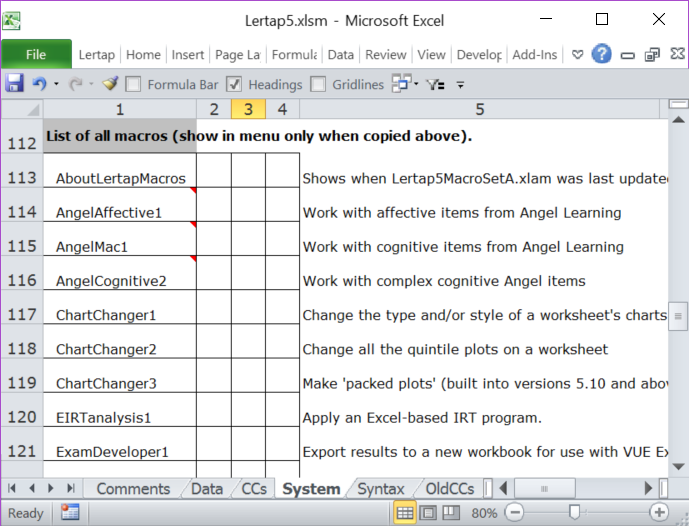Open the Page Layout ribbon tab
The height and width of the screenshot is (526, 689).
coord(238,54)
